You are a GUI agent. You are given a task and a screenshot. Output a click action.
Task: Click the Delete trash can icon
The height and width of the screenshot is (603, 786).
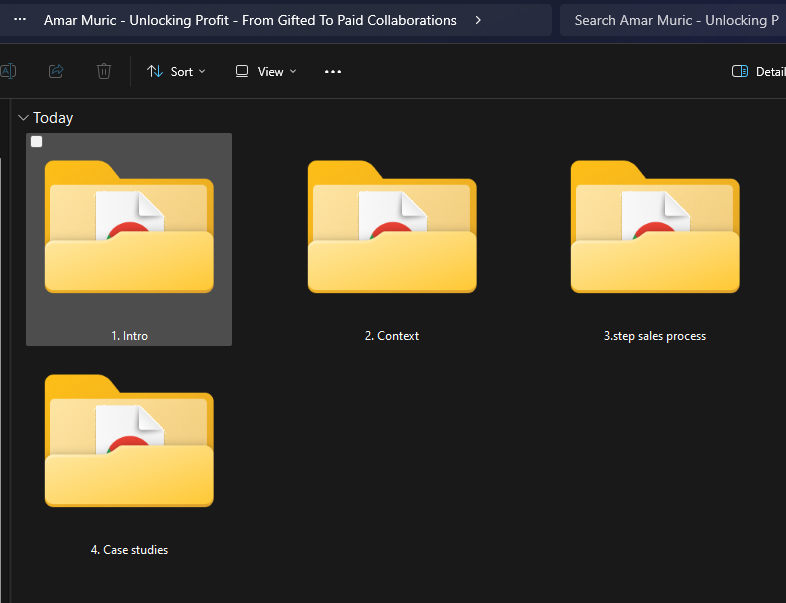click(104, 71)
